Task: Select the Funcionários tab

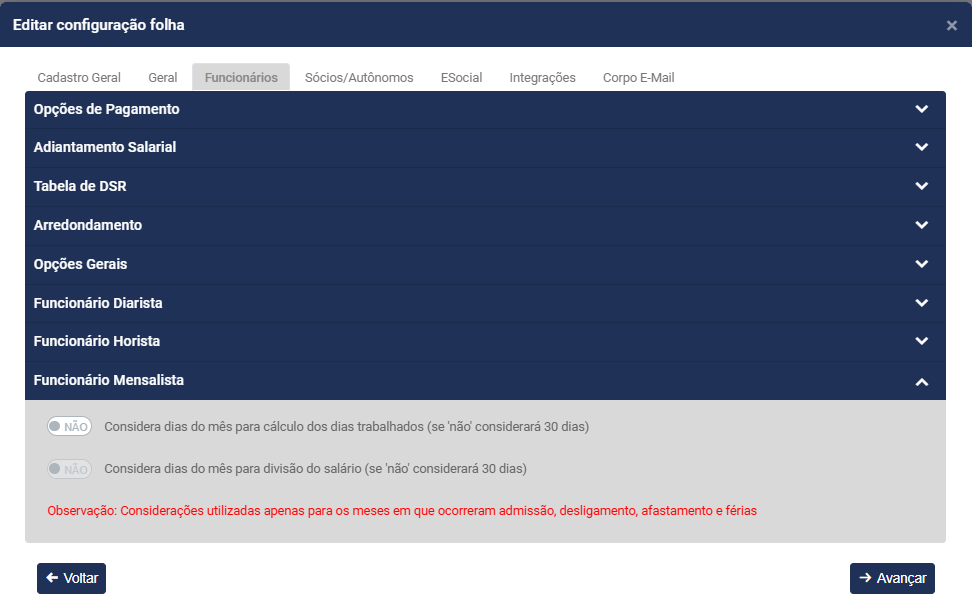Action: click(x=241, y=77)
